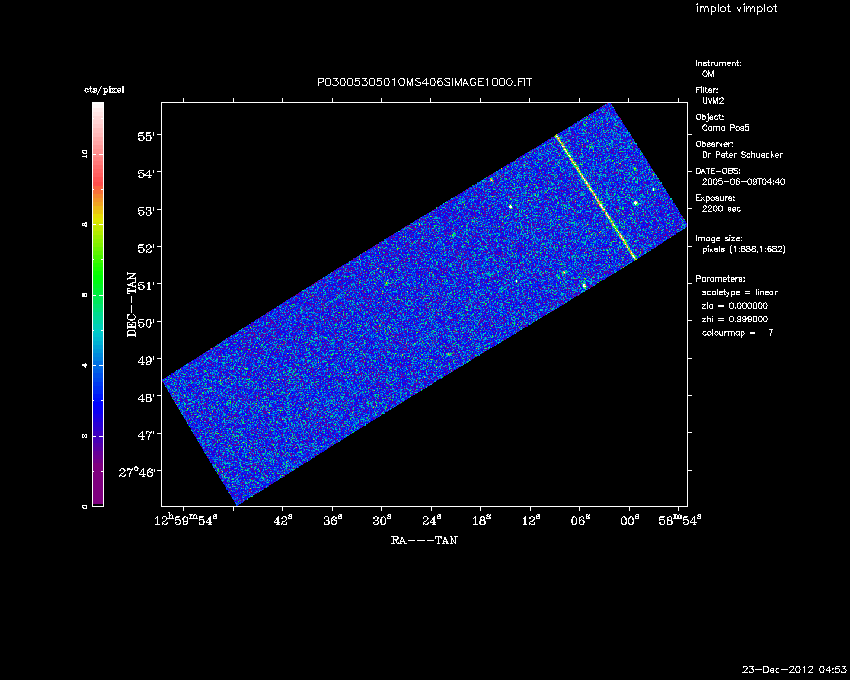Click the RA tick label 12s
The height and width of the screenshot is (680, 850).
click(531, 521)
